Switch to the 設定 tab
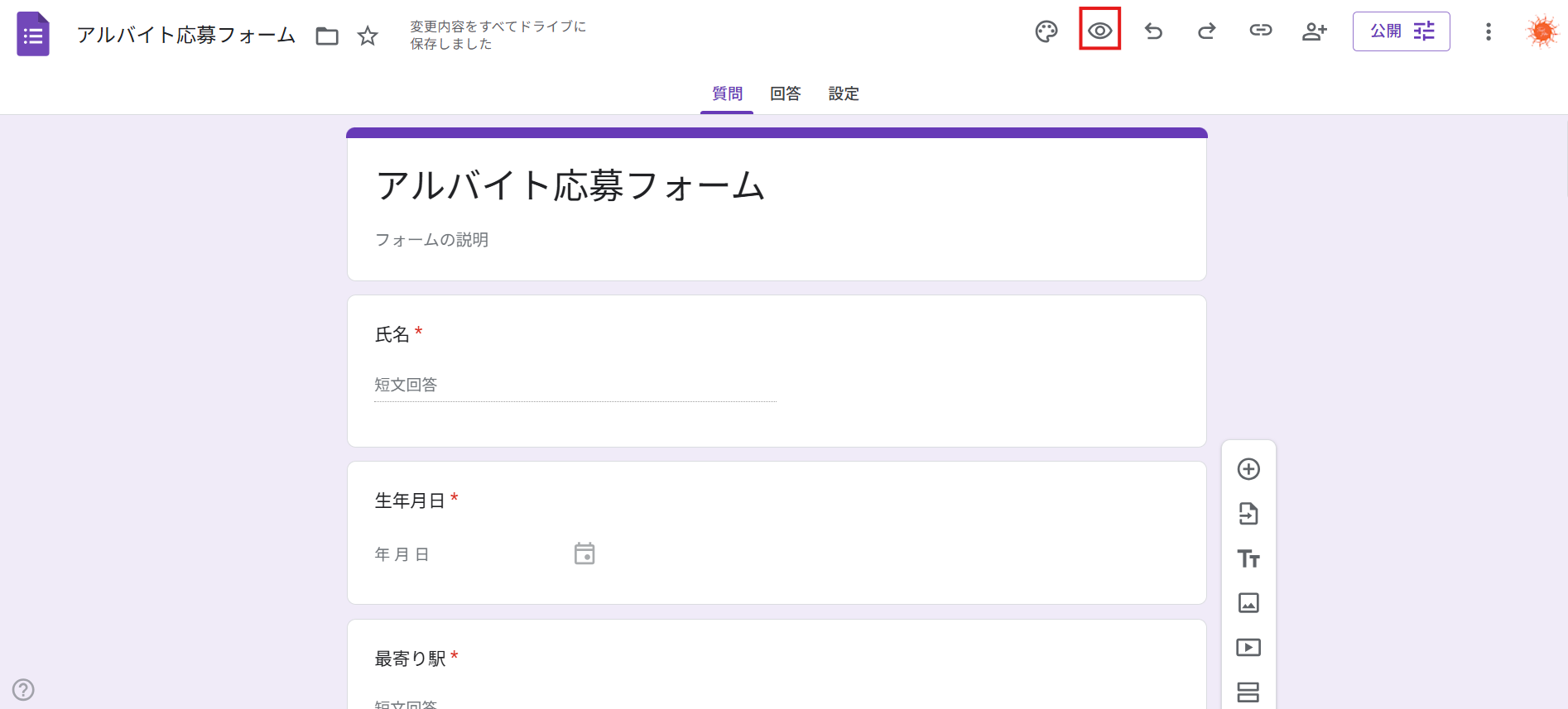This screenshot has width=1568, height=709. coord(843,93)
